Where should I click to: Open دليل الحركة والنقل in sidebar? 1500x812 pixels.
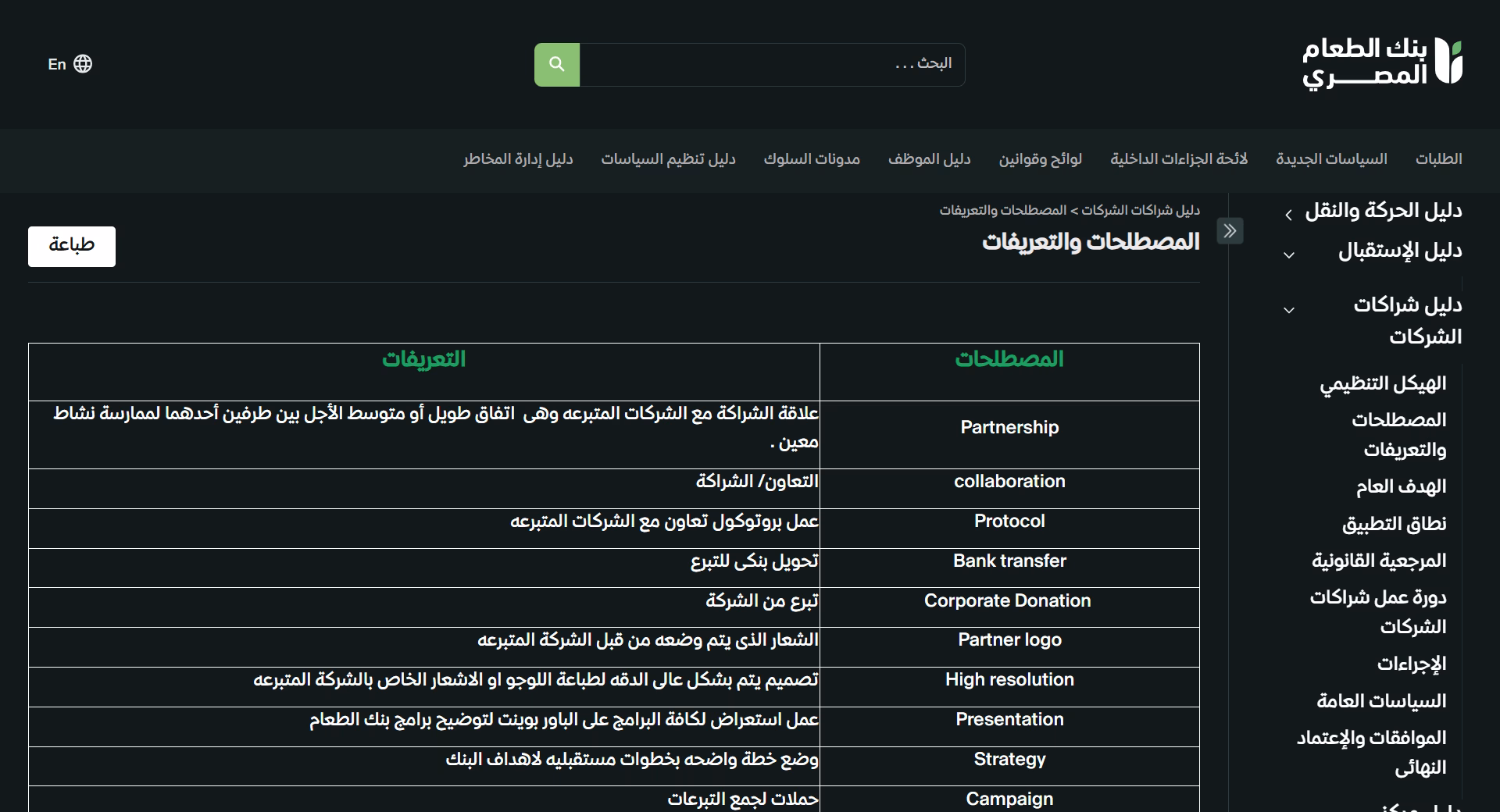click(x=1384, y=211)
